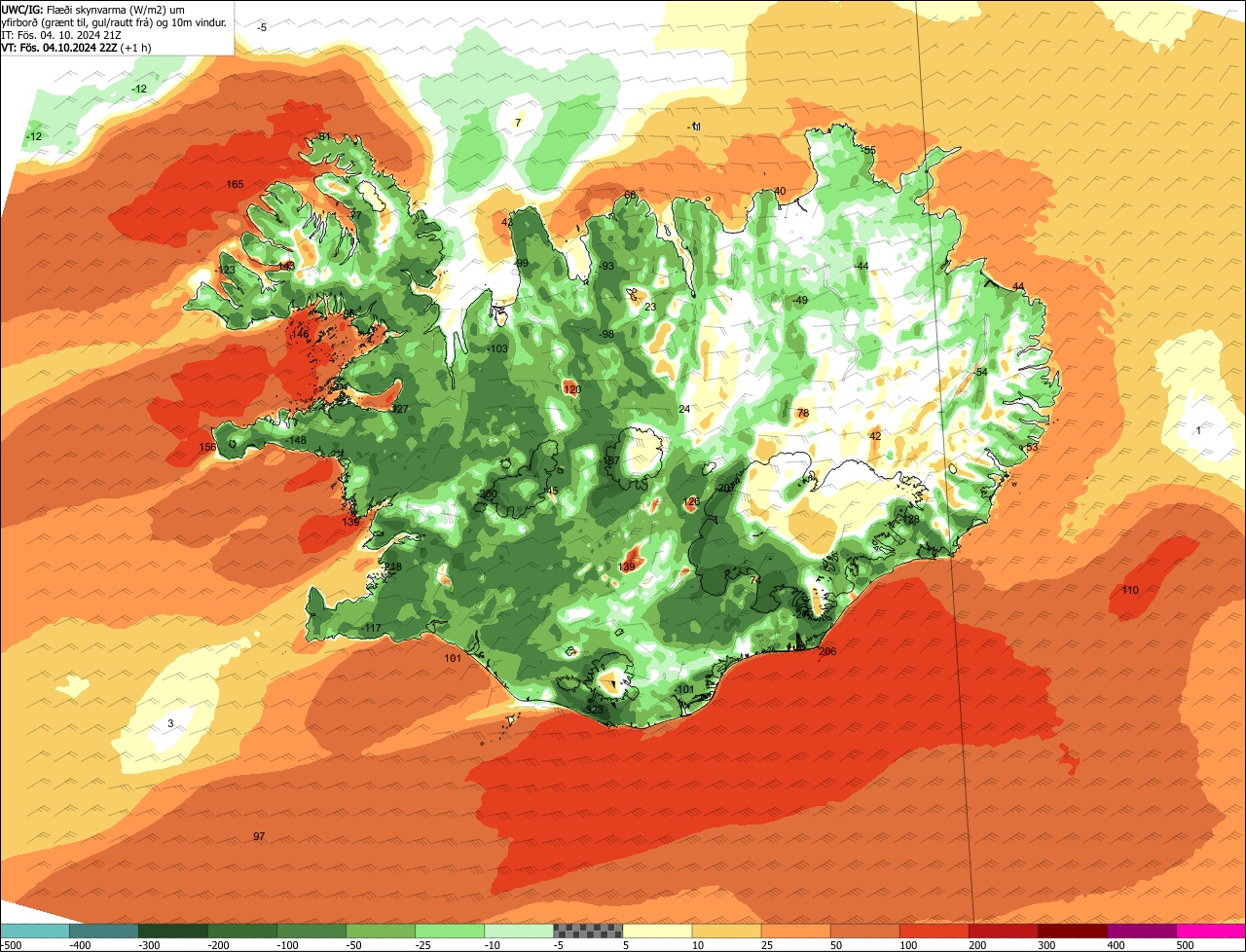Click the '126' flux value on the map
This screenshot has height=952, width=1246.
coord(692,502)
